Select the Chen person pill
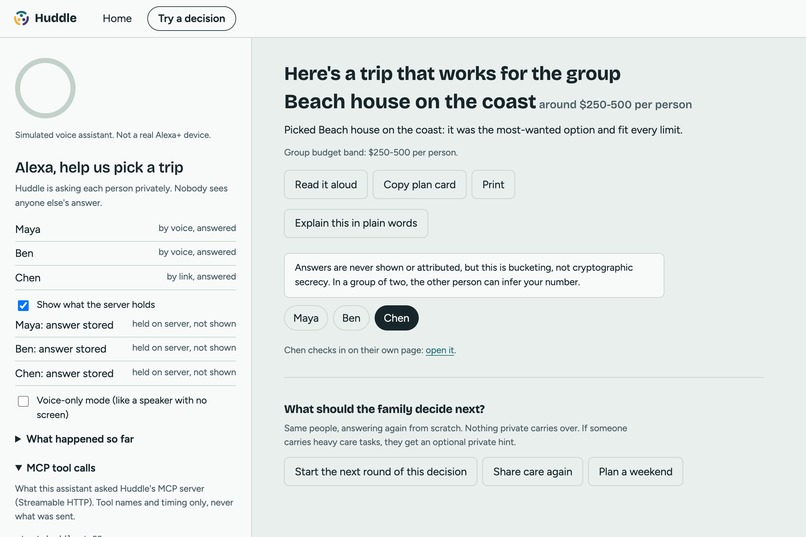Screen dimensions: 806x537 tap(396, 318)
